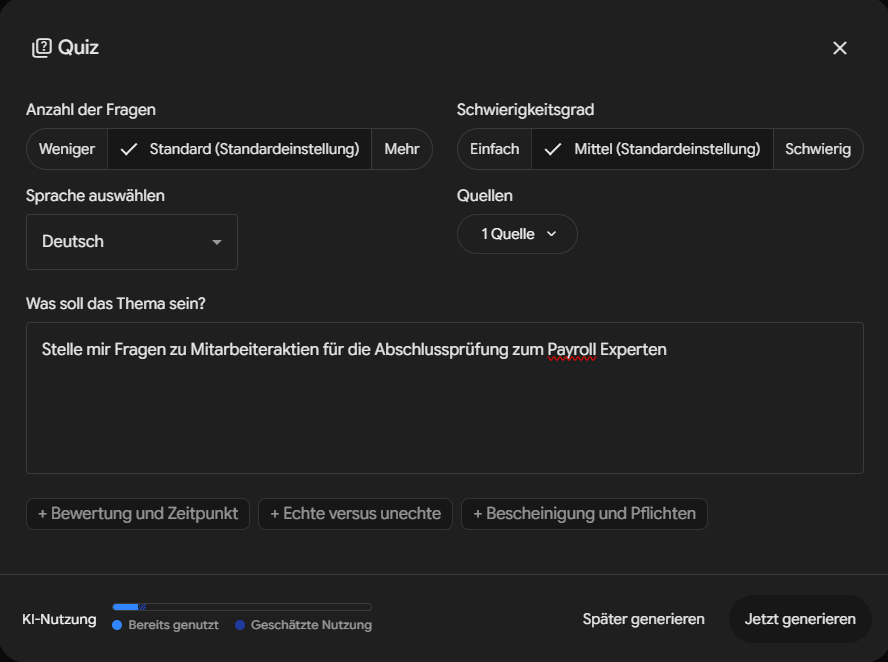Add the Echte versus unechte suggestion
The image size is (888, 662).
pos(355,514)
